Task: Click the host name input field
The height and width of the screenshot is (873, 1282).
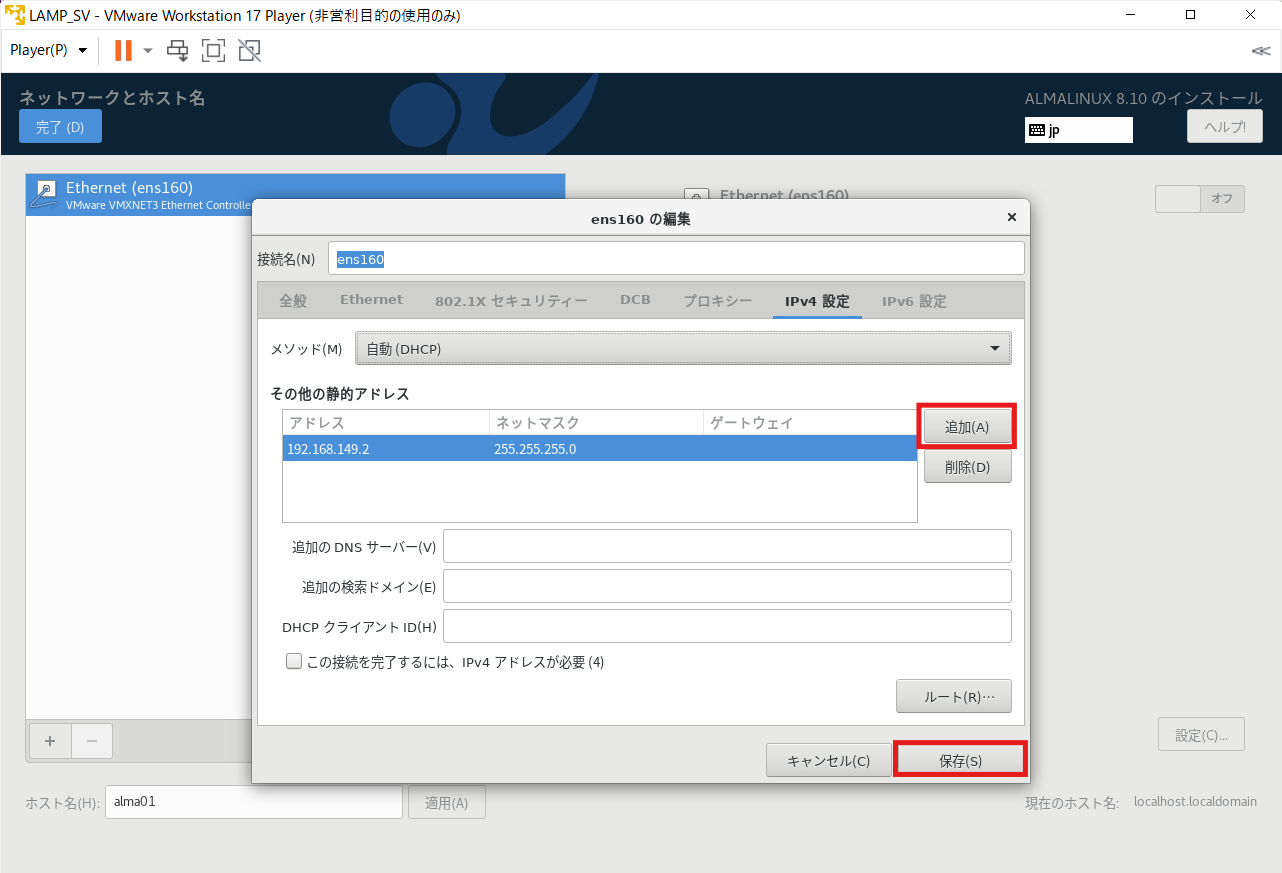Action: pyautogui.click(x=254, y=802)
